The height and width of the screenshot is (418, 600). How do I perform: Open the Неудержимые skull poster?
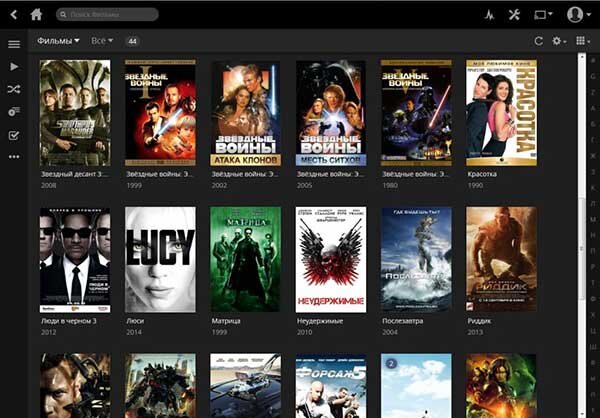(x=331, y=260)
